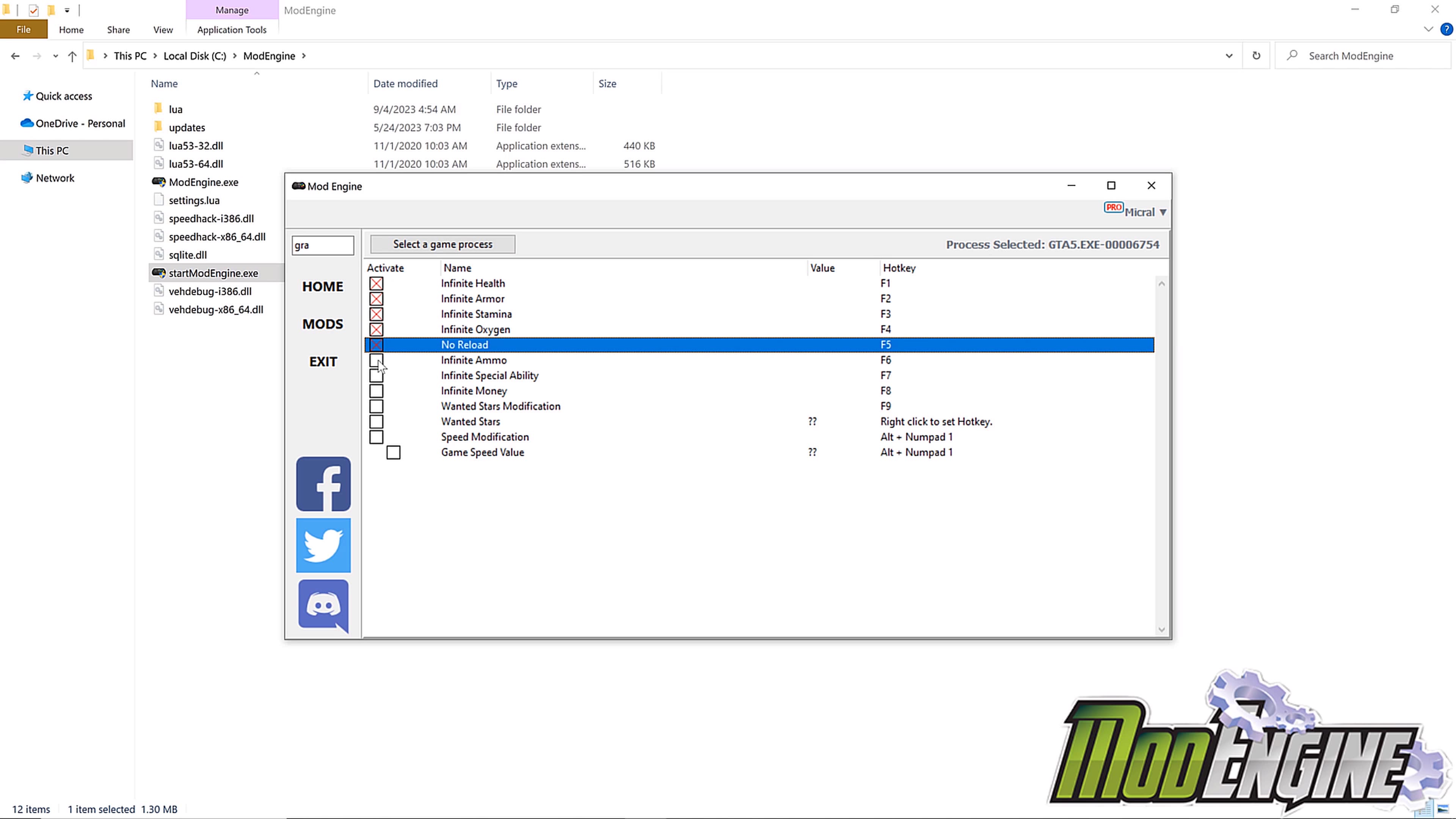Click the lua53-32.dll file icon
Screen dimensions: 1456x819
pyautogui.click(x=159, y=145)
